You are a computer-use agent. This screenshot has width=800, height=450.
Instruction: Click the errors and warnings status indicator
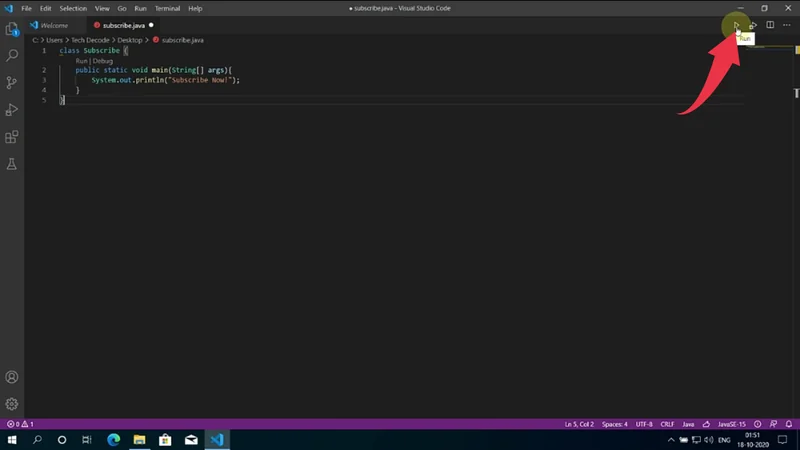(20, 424)
